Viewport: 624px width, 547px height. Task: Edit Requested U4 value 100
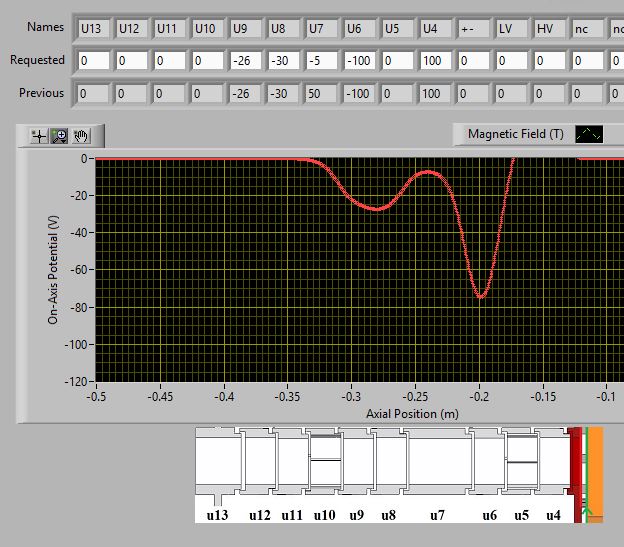coord(436,60)
